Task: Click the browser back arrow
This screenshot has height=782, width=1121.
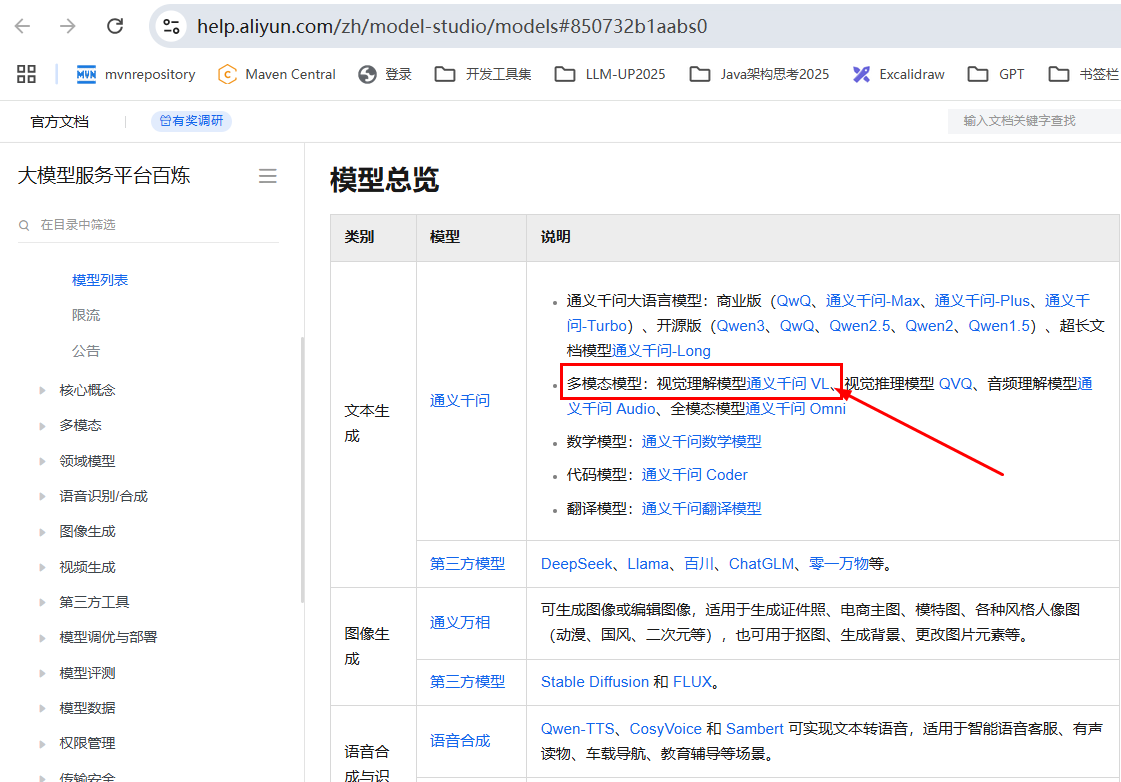Action: 23,26
